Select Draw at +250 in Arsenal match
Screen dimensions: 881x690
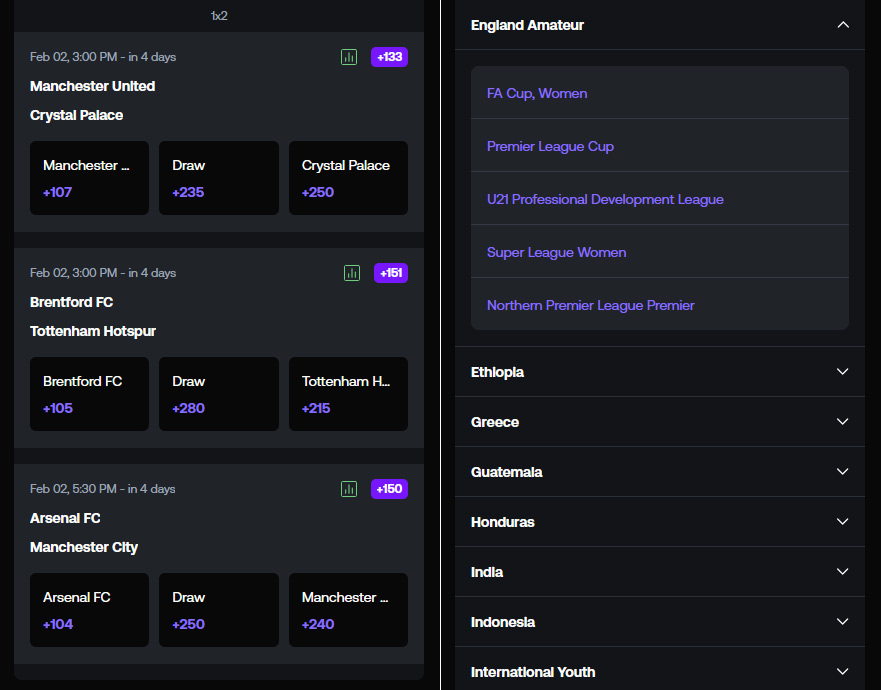click(x=219, y=610)
